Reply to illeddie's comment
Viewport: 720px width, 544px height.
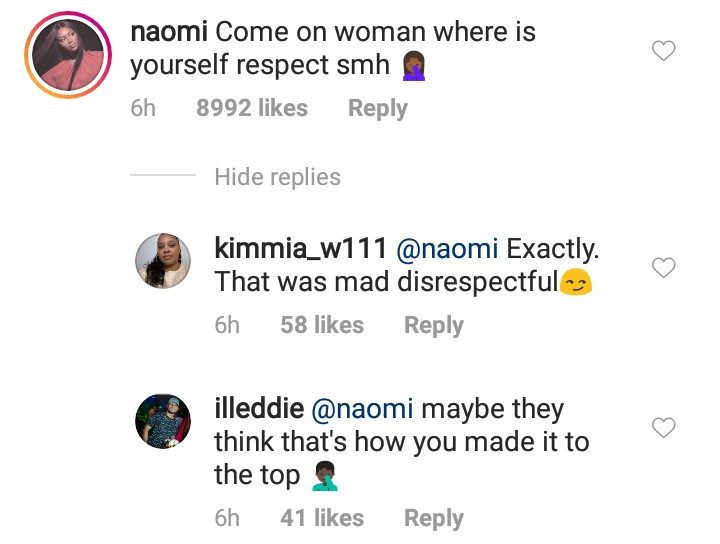click(433, 518)
